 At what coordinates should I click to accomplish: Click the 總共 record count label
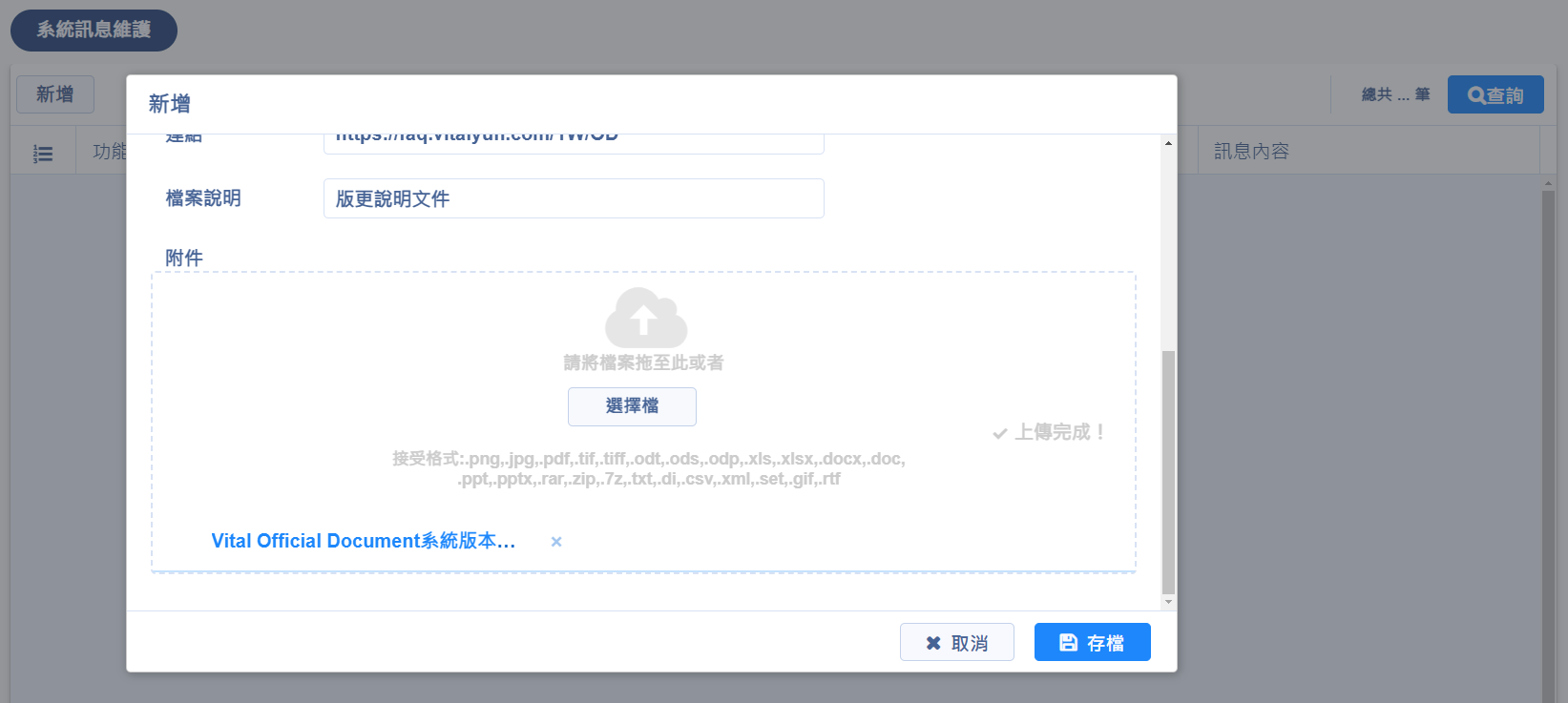pos(1395,94)
